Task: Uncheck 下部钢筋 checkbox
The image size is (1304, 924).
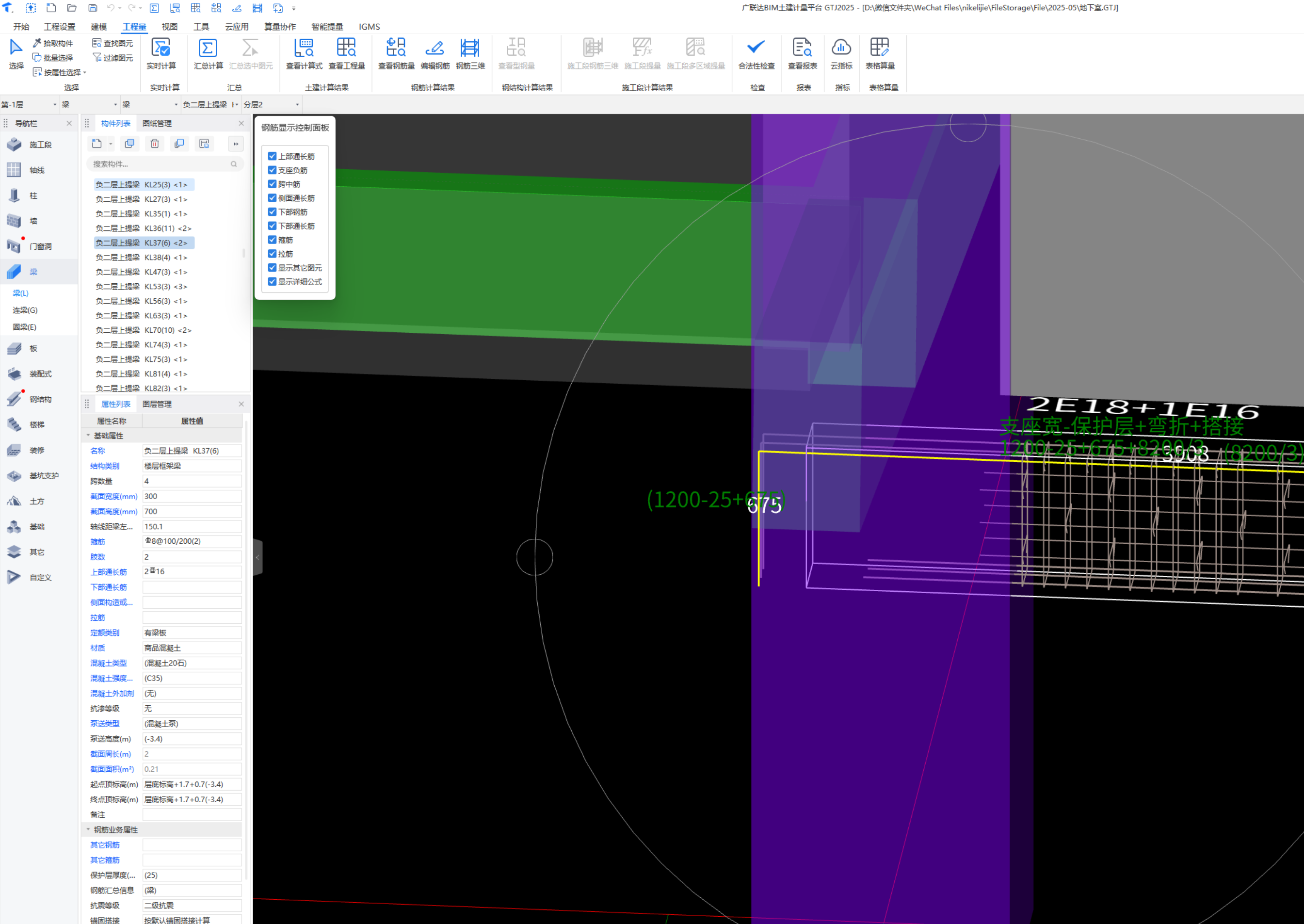Action: (x=273, y=211)
